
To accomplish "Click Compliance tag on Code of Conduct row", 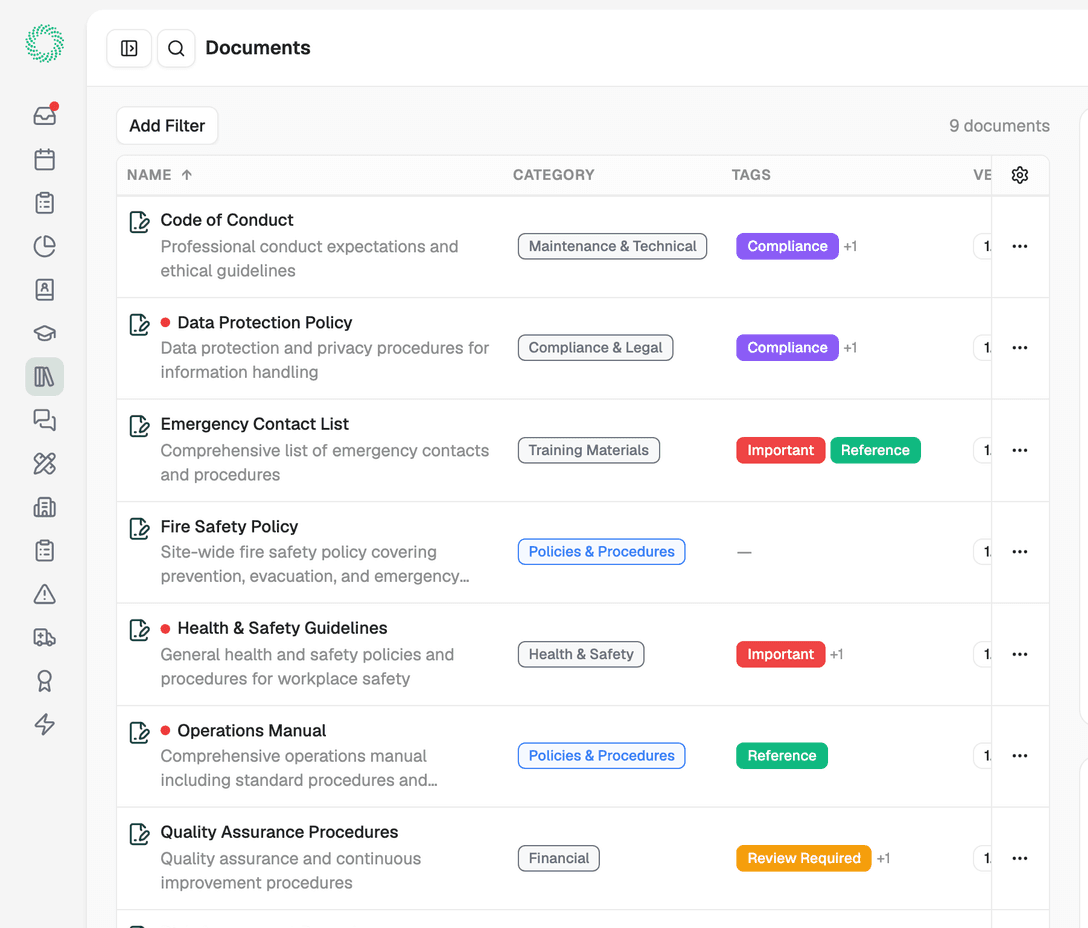I will (x=788, y=246).
